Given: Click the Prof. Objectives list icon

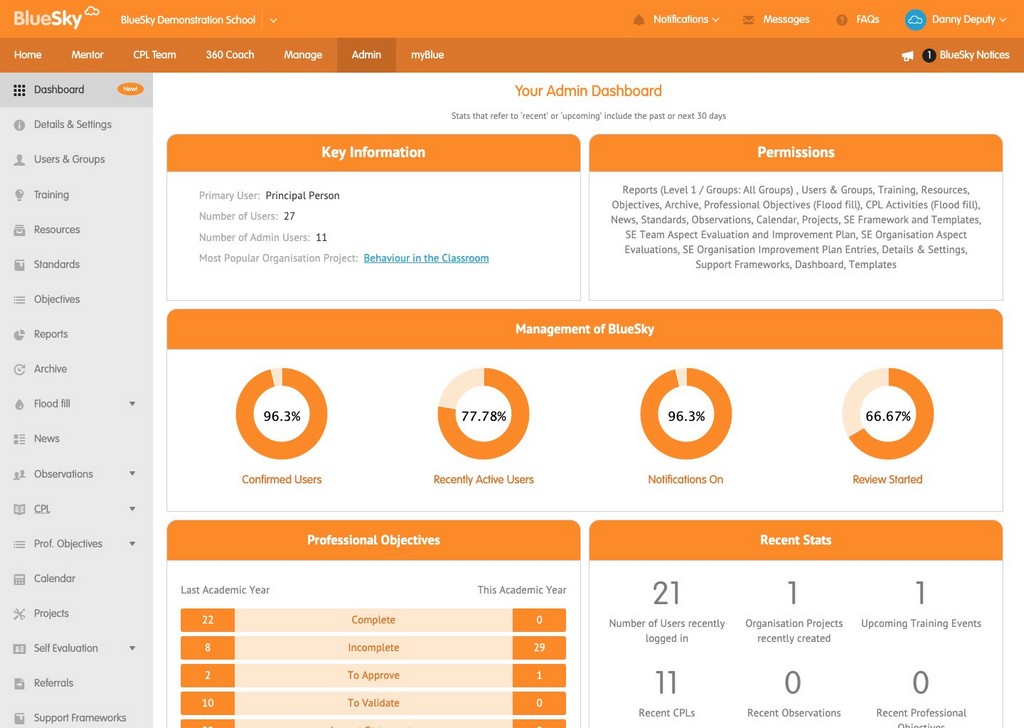Looking at the screenshot, I should [20, 544].
